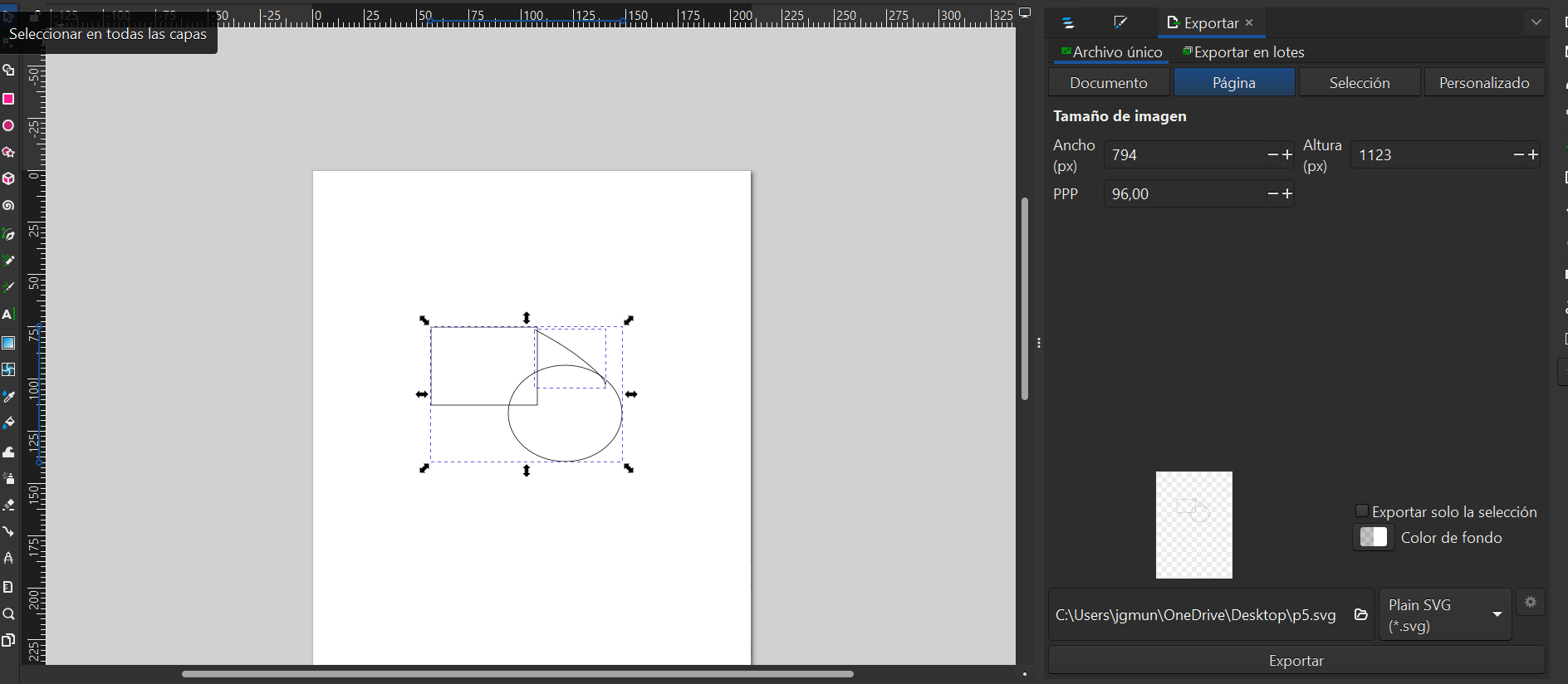
Task: Open the Color de fondo swatch
Action: (1373, 537)
